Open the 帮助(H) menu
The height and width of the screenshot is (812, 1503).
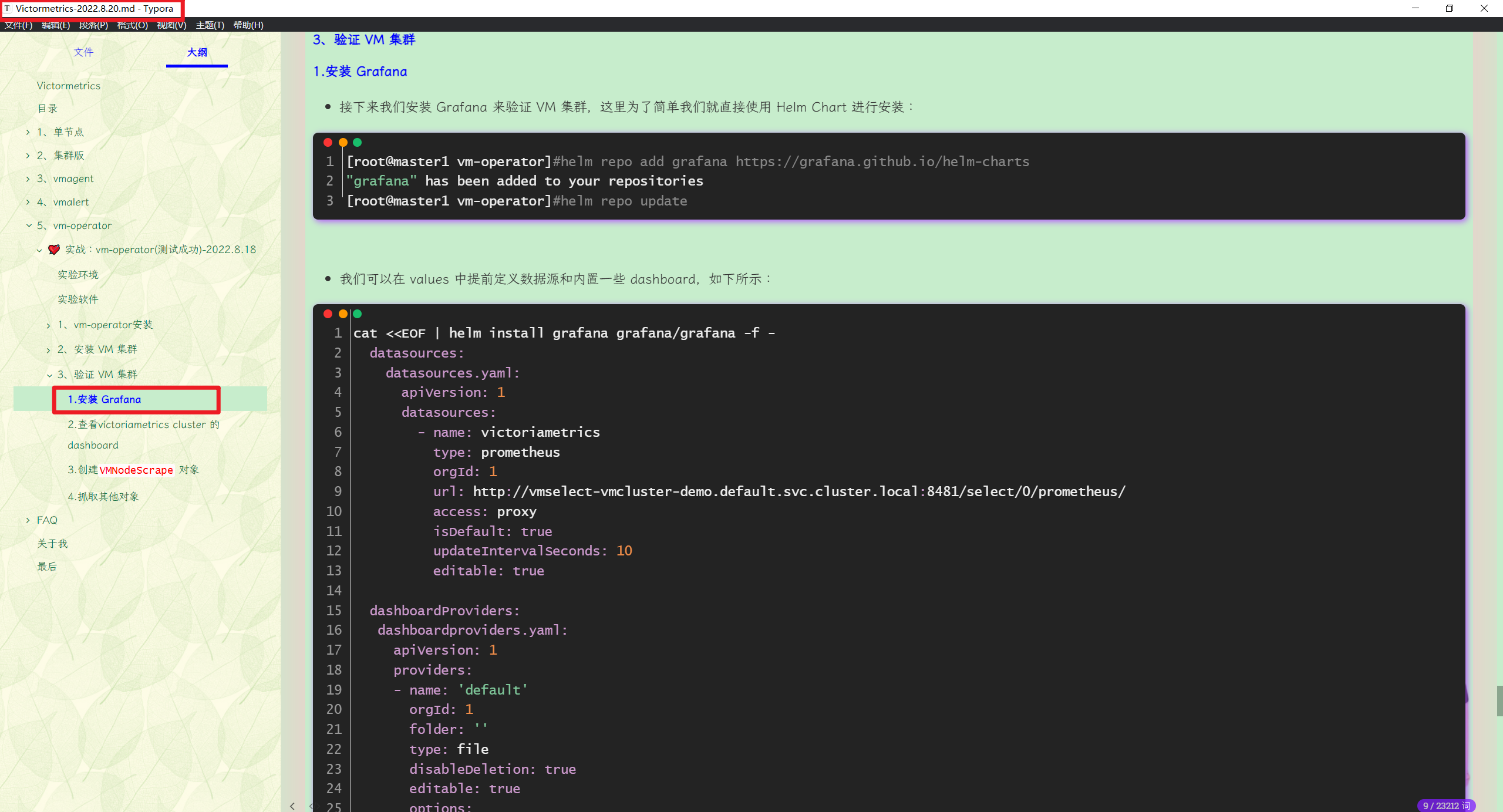click(248, 25)
